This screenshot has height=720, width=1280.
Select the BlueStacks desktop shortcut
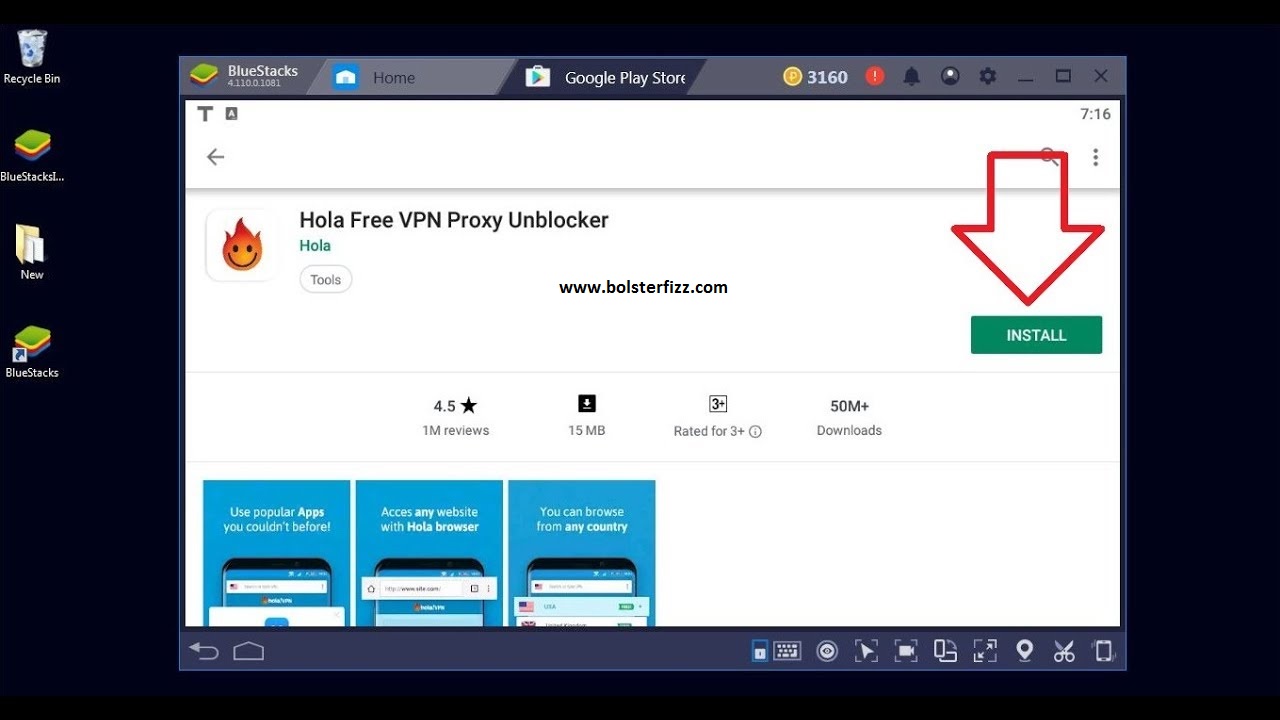pyautogui.click(x=32, y=352)
